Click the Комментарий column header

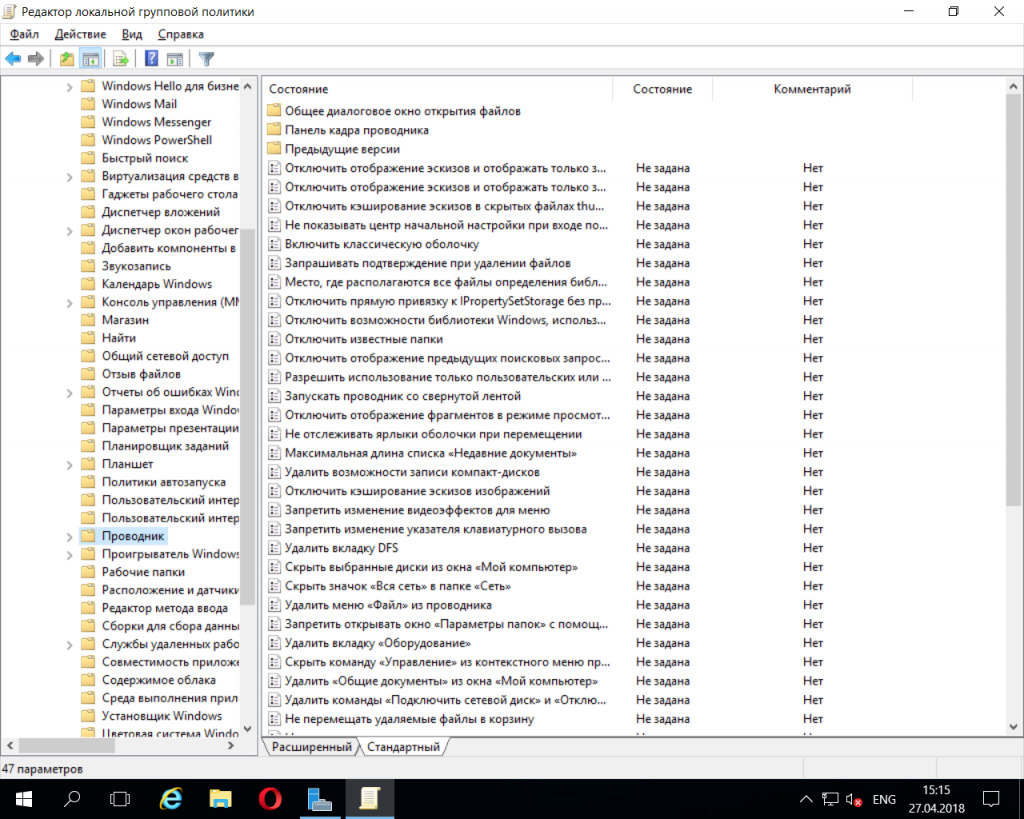pyautogui.click(x=811, y=89)
